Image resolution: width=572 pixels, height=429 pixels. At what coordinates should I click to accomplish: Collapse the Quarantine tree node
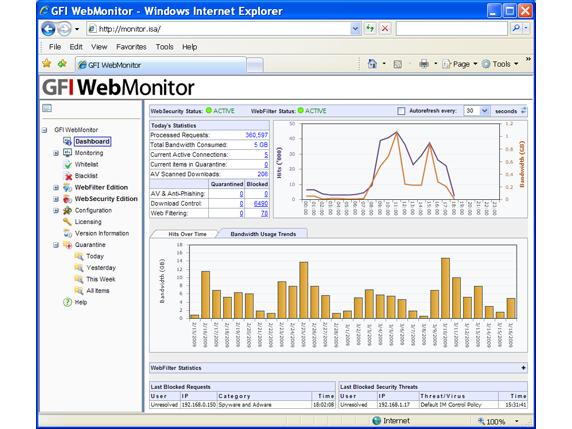56,245
